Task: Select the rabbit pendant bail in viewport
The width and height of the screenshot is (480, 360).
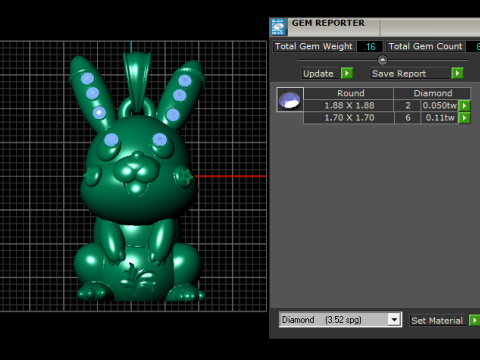Action: (137, 80)
